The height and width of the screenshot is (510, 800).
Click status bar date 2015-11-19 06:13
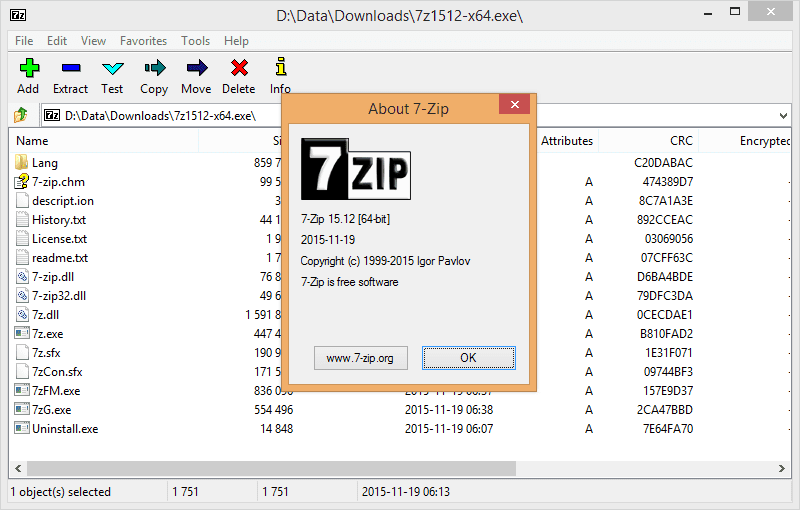(406, 492)
